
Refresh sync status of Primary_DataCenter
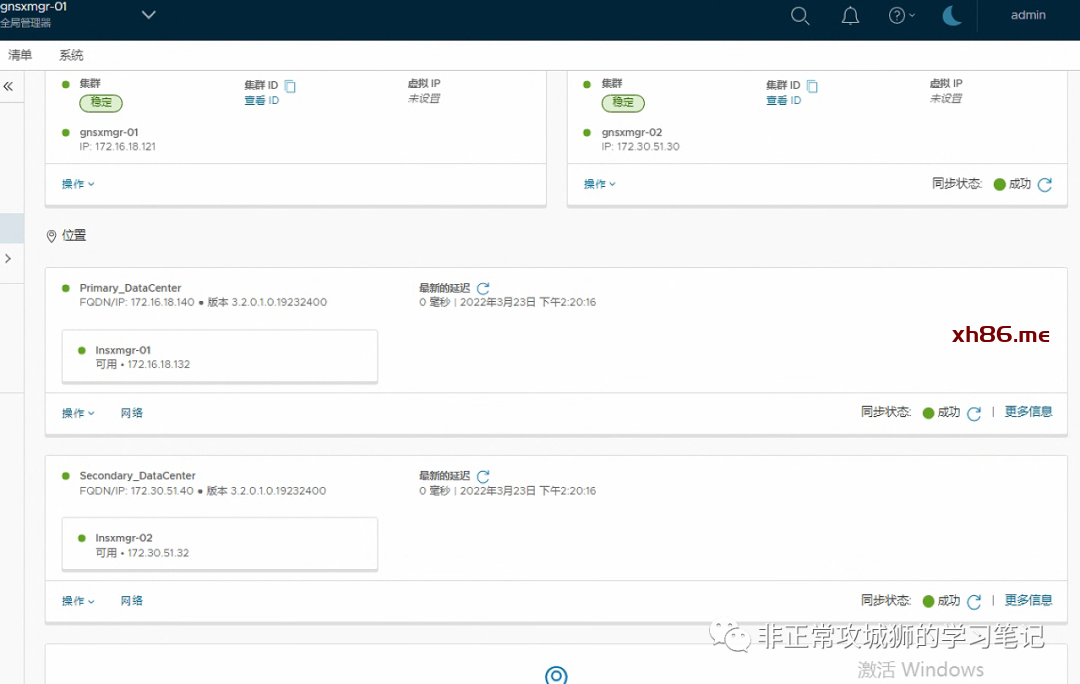tap(974, 413)
